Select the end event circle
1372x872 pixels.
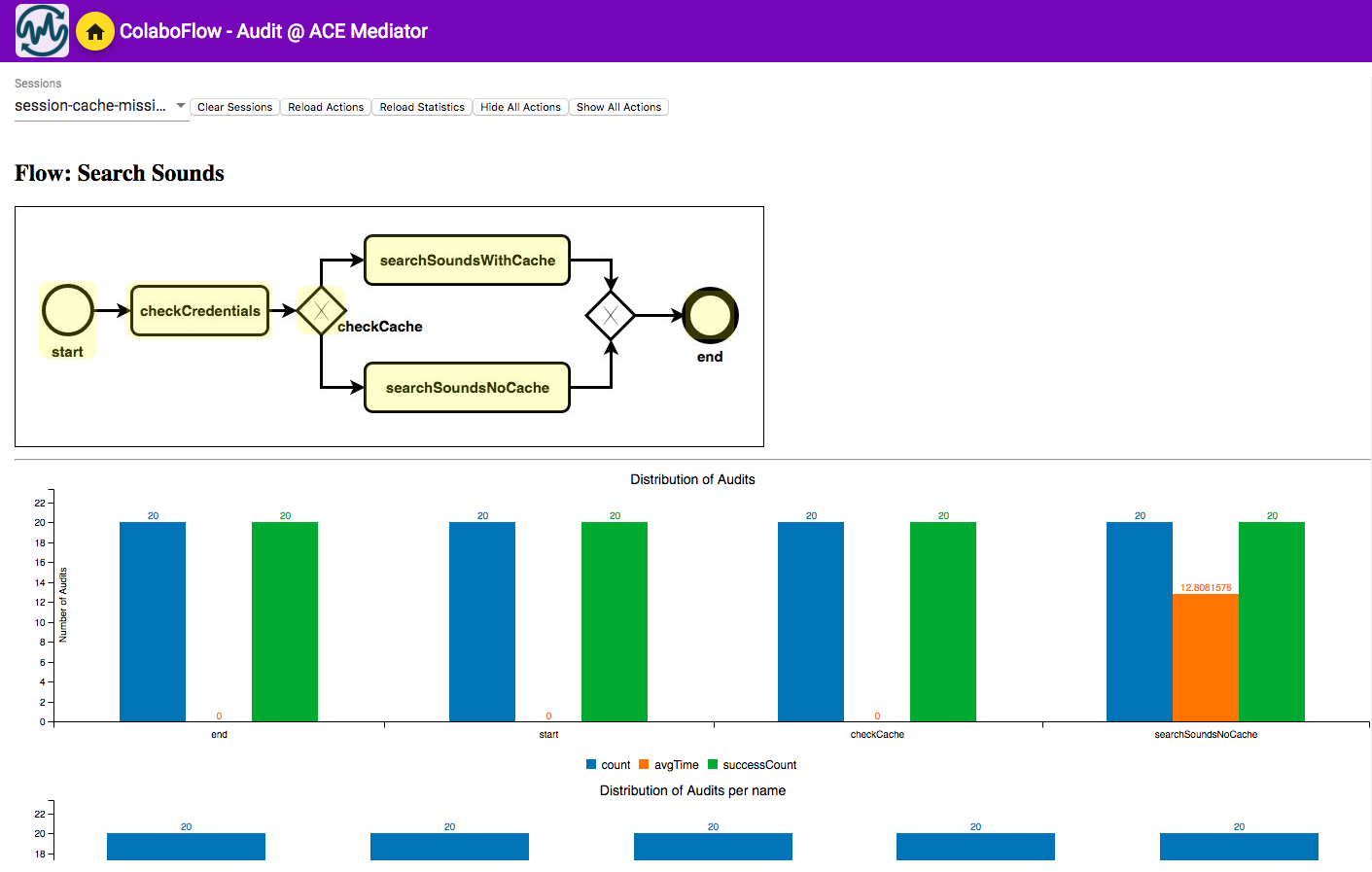pos(710,316)
